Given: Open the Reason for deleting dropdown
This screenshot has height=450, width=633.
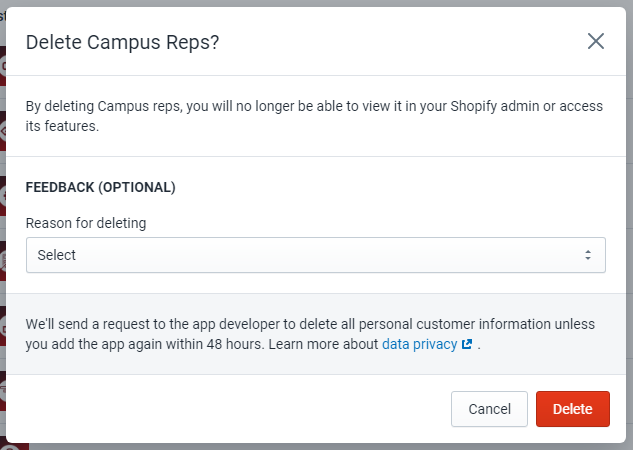Looking at the screenshot, I should click(316, 255).
